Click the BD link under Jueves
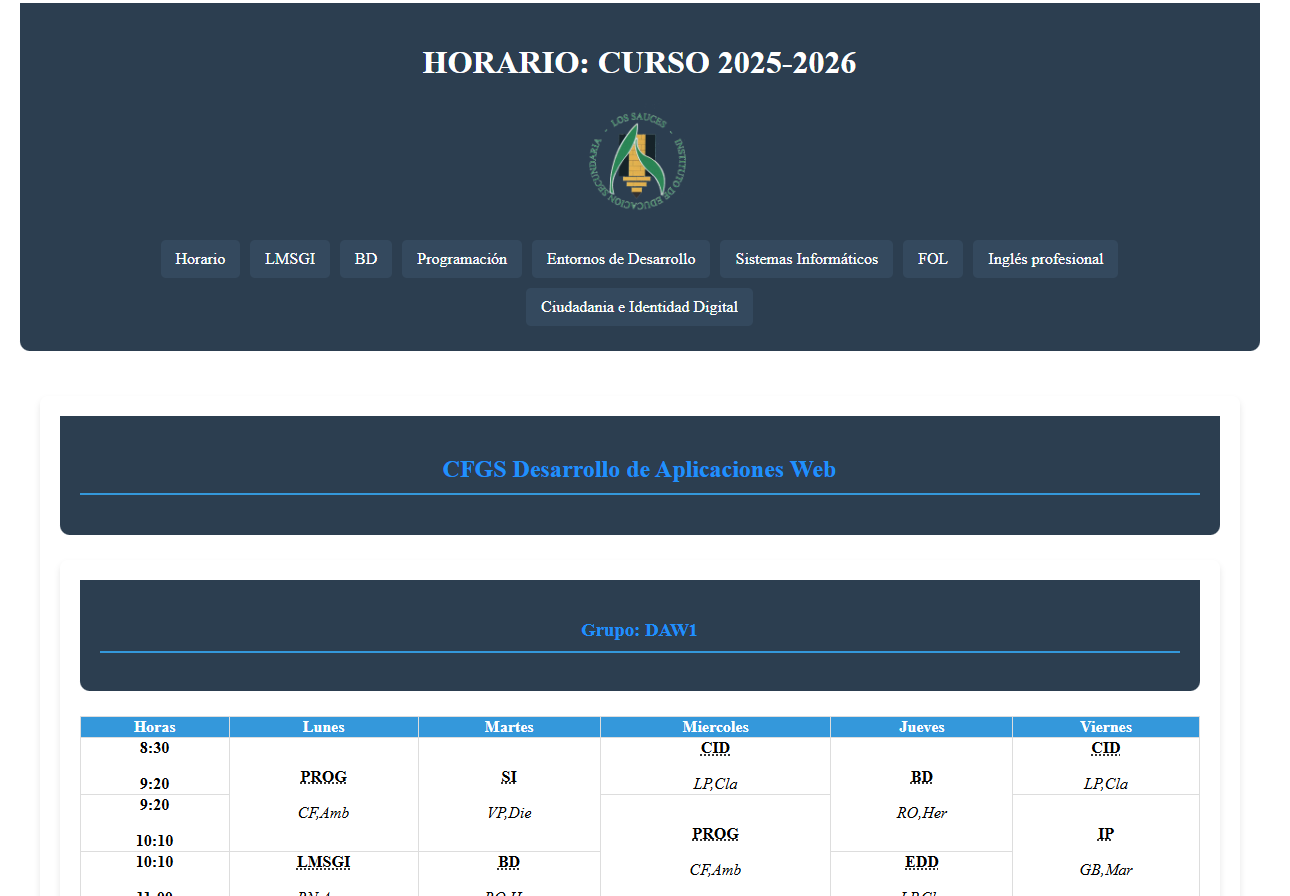 tap(920, 776)
